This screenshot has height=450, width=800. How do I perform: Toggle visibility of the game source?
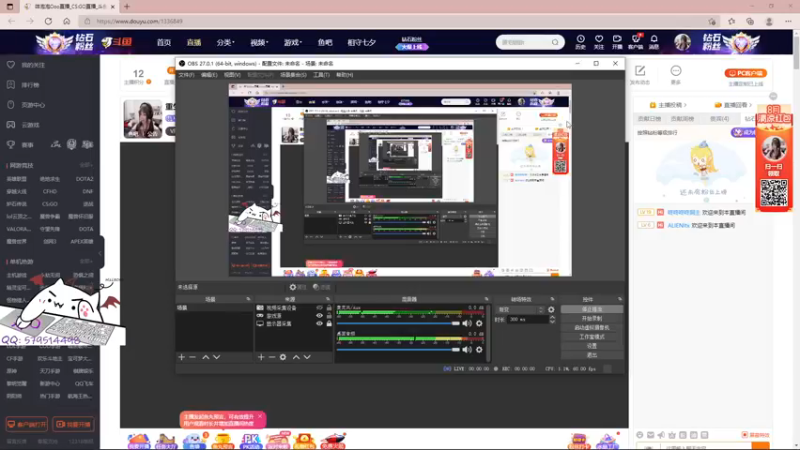coord(319,316)
